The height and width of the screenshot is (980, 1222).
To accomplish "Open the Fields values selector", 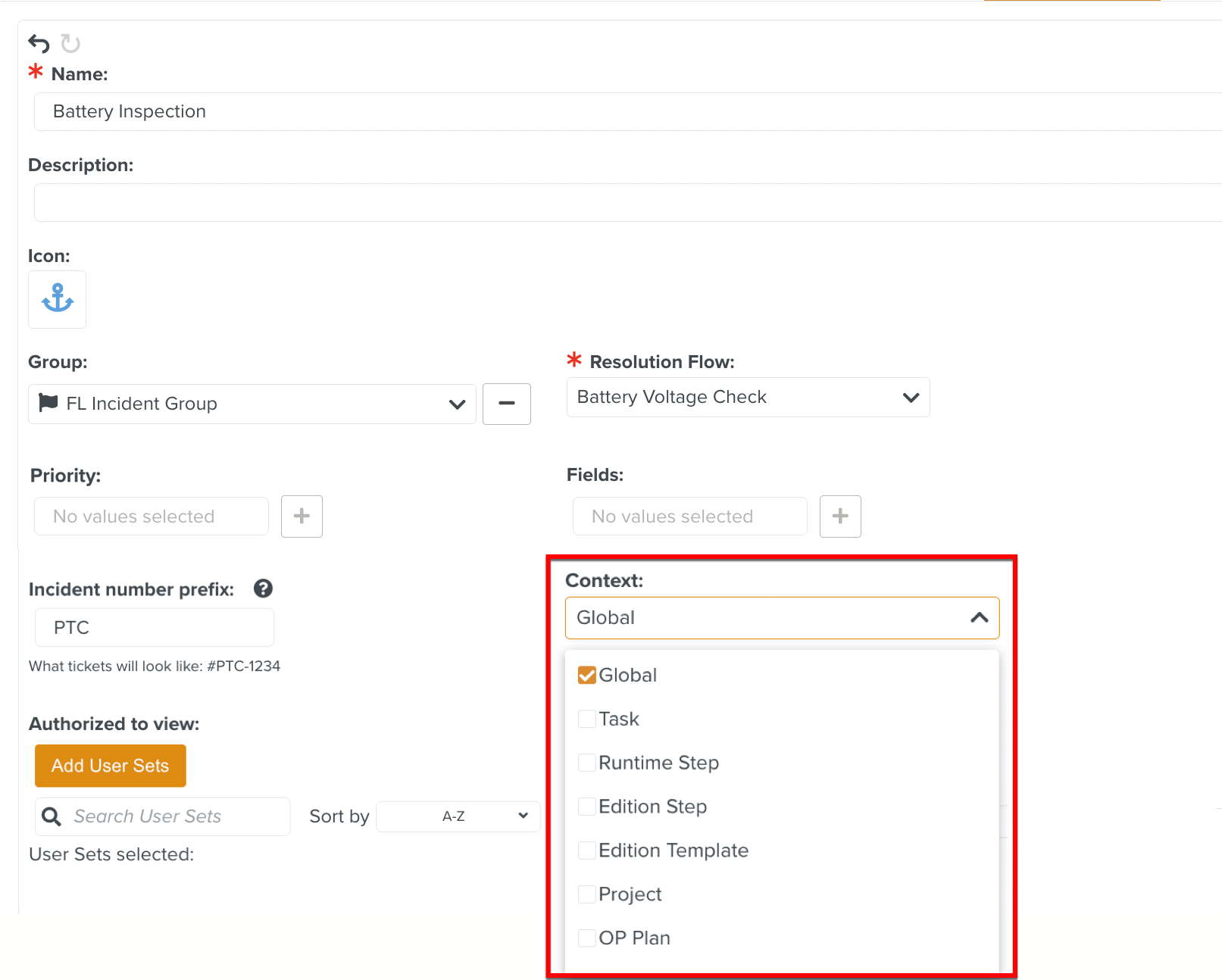I will coord(690,517).
